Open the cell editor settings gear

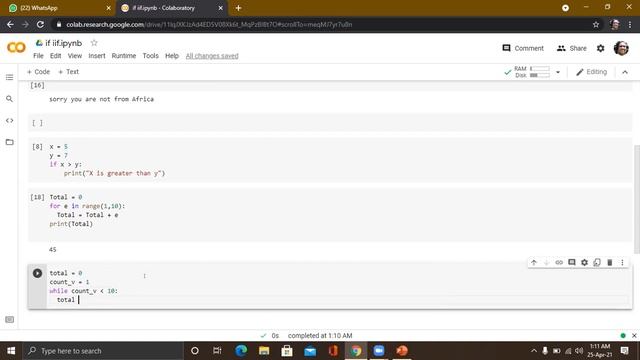click(584, 262)
